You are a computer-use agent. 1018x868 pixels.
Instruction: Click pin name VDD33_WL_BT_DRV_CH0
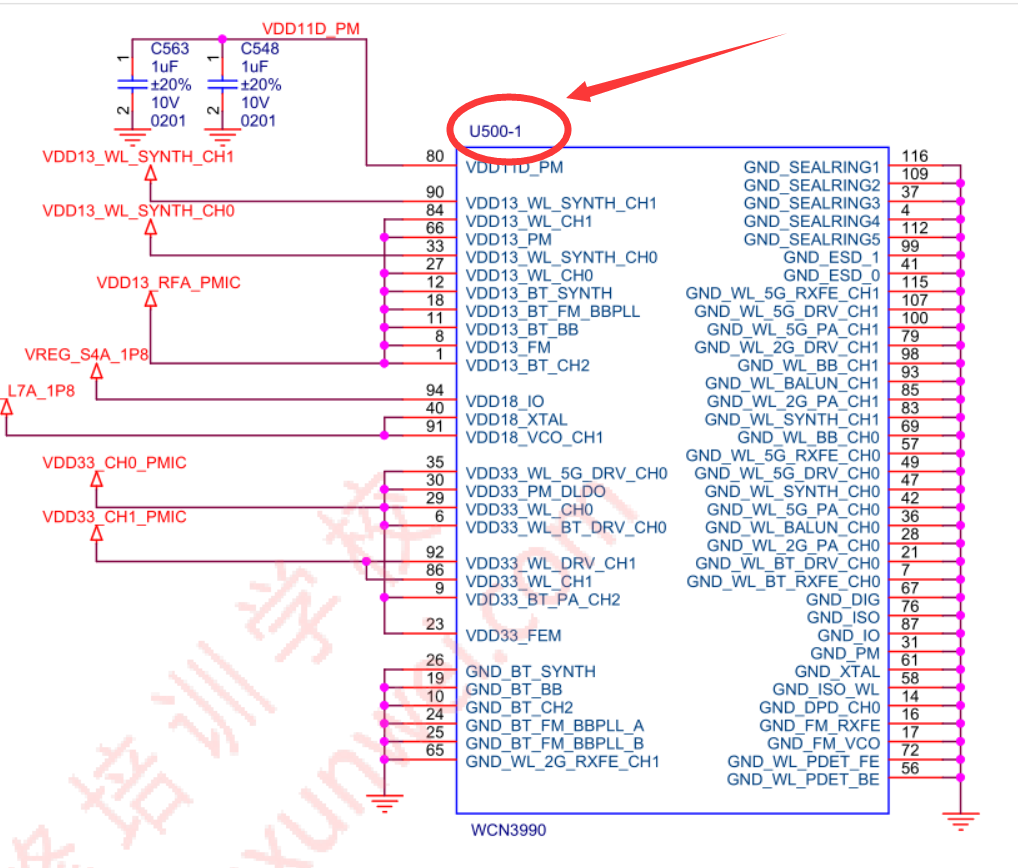pos(566,527)
